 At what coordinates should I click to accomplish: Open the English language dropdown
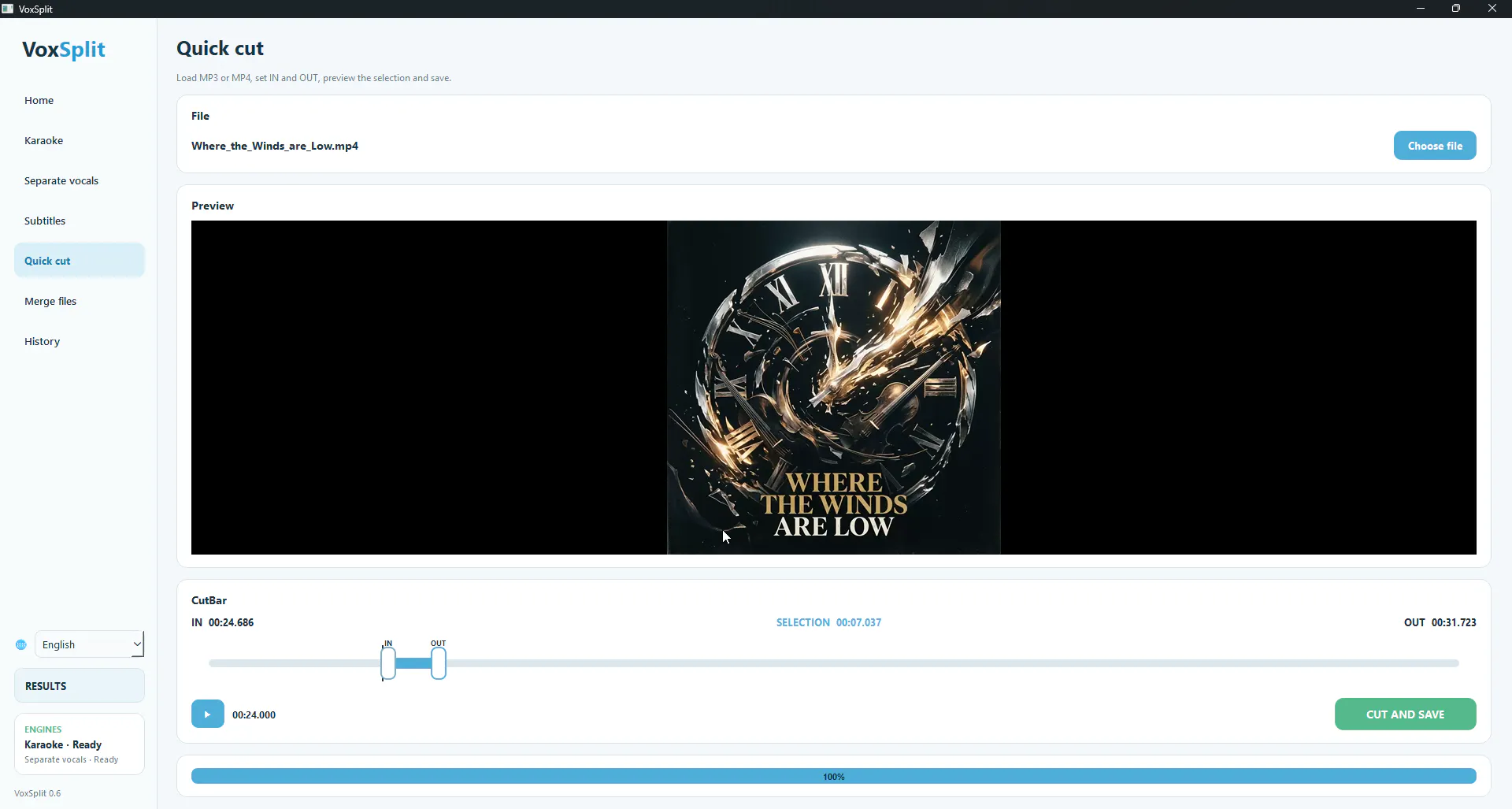click(90, 644)
